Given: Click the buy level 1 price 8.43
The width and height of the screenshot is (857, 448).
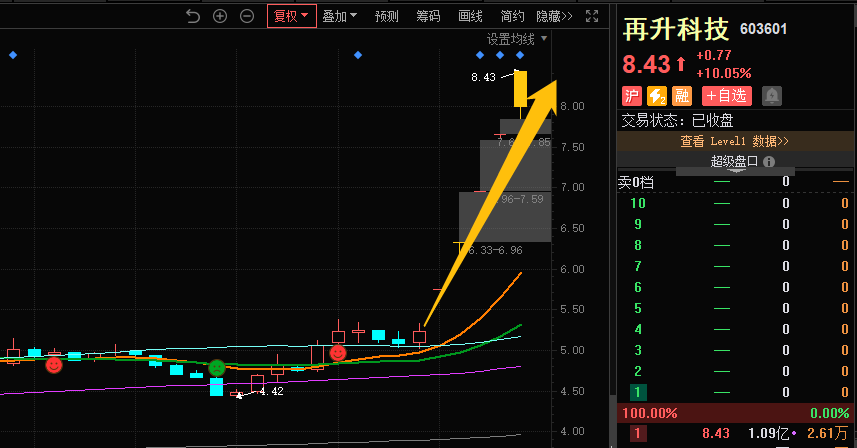Looking at the screenshot, I should click(x=715, y=434).
